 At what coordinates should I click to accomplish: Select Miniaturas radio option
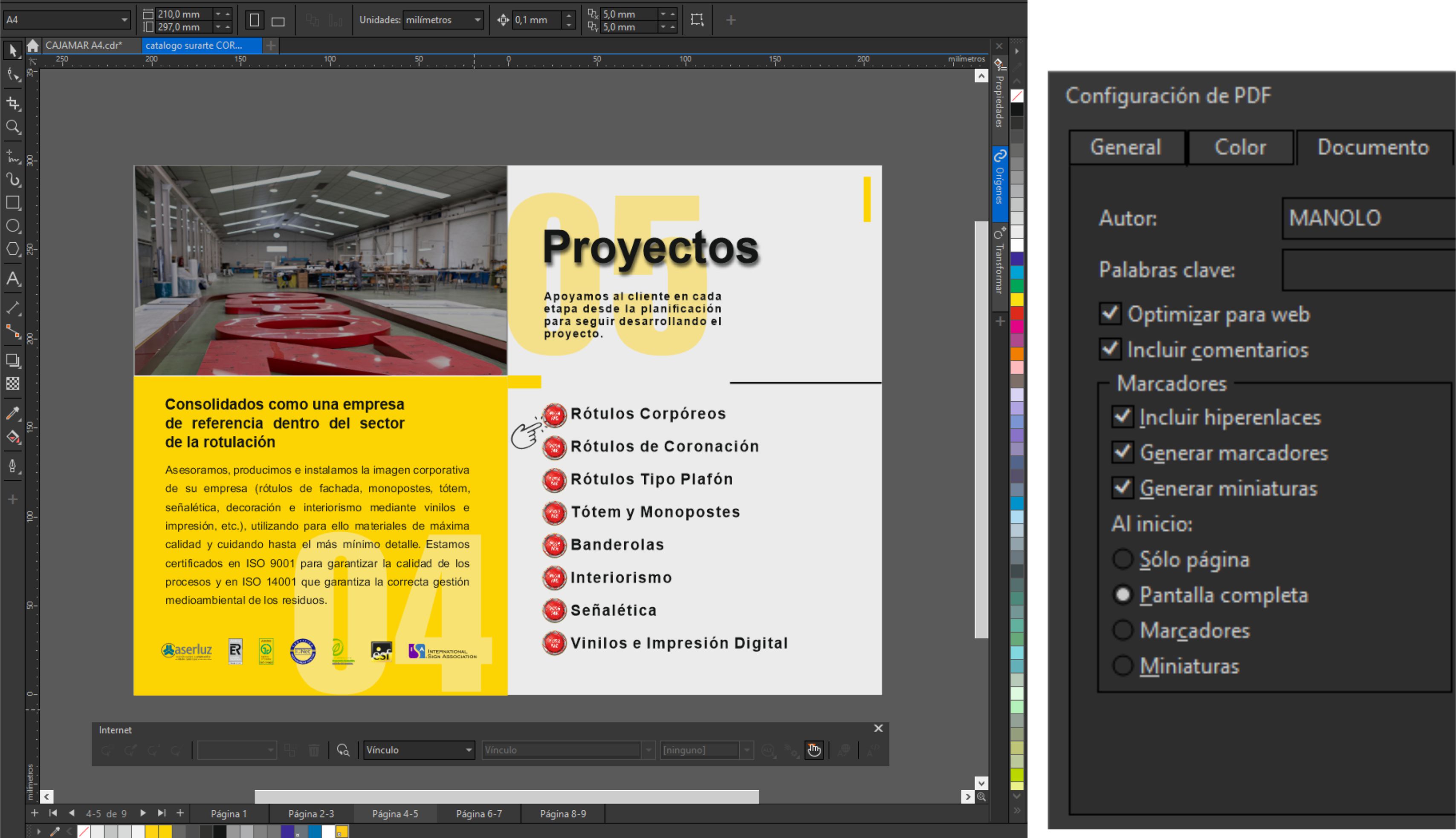point(1122,666)
